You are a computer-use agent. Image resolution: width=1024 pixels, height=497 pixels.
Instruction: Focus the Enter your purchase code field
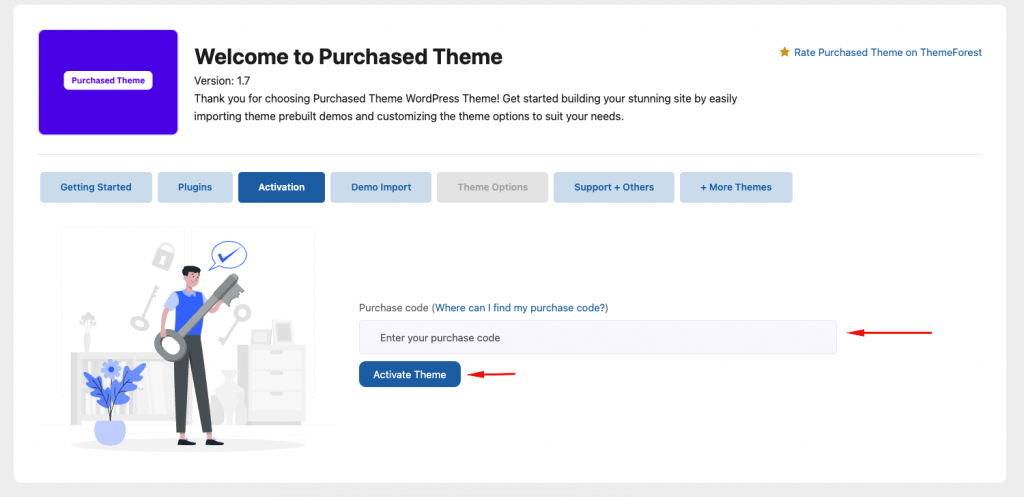pyautogui.click(x=597, y=337)
